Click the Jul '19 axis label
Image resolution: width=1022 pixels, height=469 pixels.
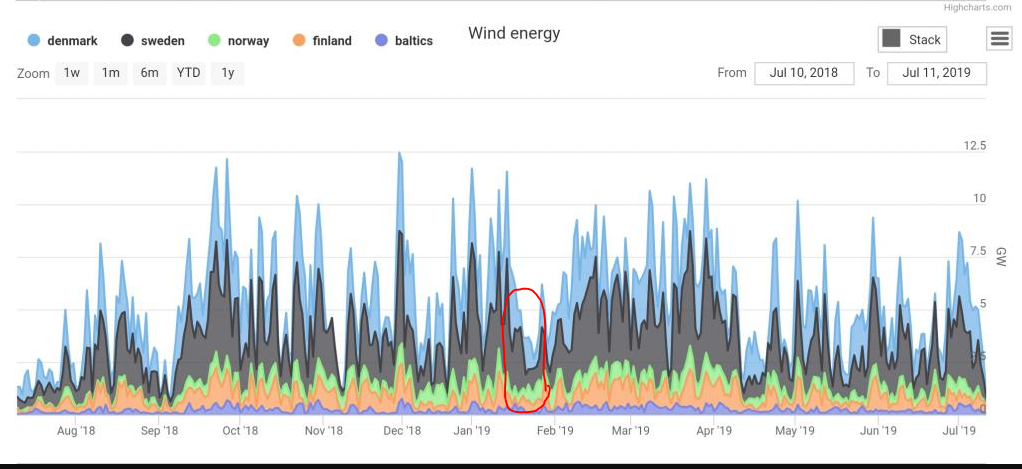(x=959, y=431)
